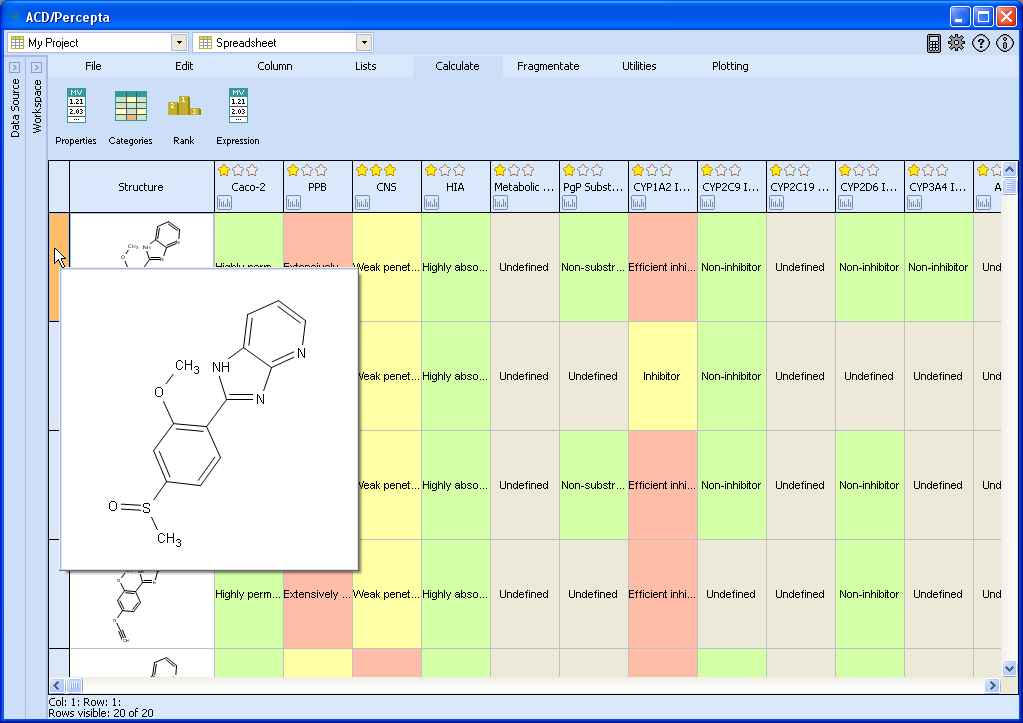This screenshot has width=1023, height=723.
Task: Set CYP1A2 column rating to three stars
Action: click(666, 170)
